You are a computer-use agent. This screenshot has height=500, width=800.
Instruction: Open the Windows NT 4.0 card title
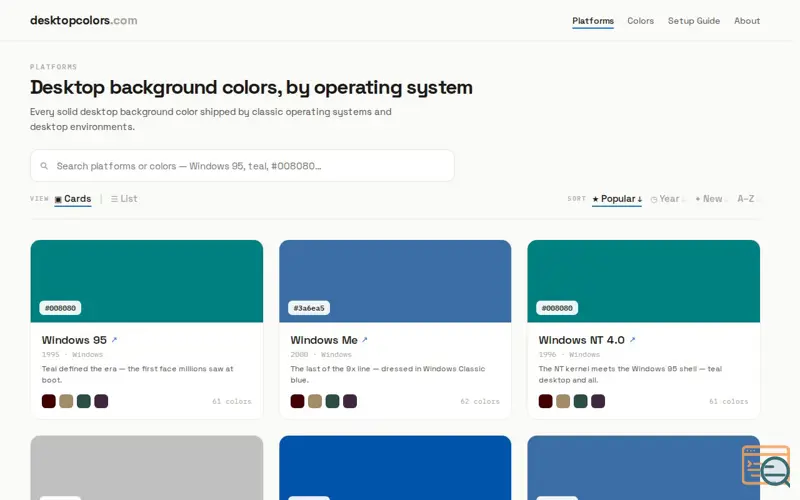pyautogui.click(x=582, y=340)
